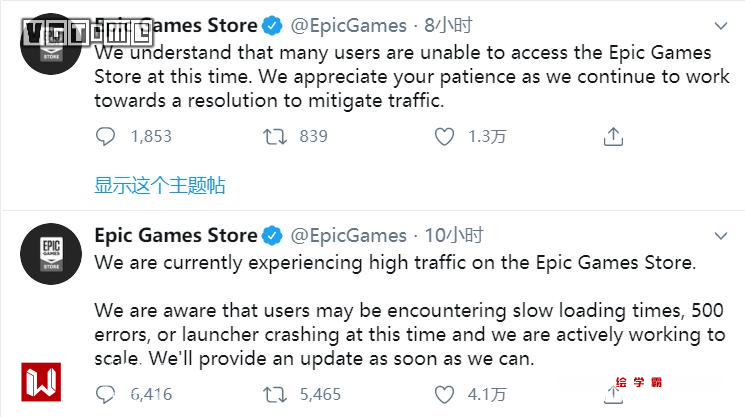This screenshot has width=745, height=417.
Task: Expand the second tweet's options chevron
Action: (x=720, y=236)
